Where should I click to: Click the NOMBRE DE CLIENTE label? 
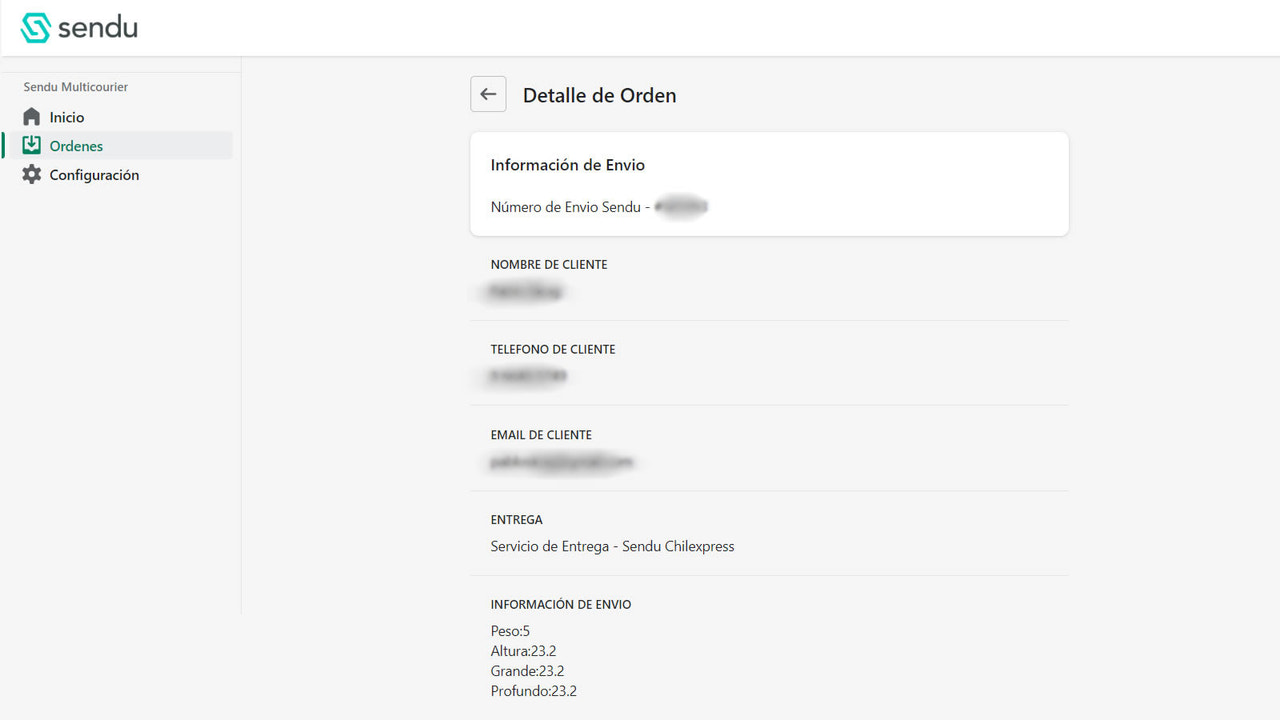(x=549, y=265)
